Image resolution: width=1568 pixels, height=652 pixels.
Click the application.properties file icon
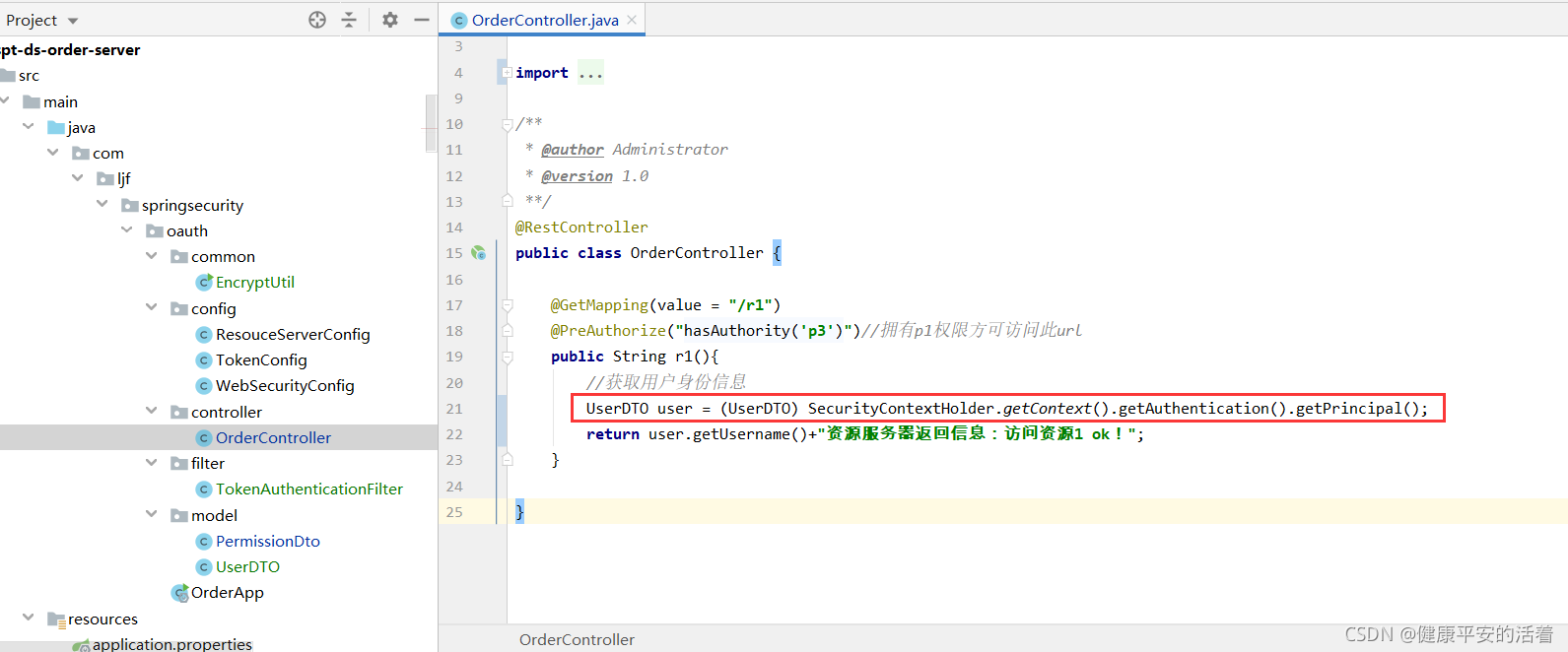click(81, 645)
